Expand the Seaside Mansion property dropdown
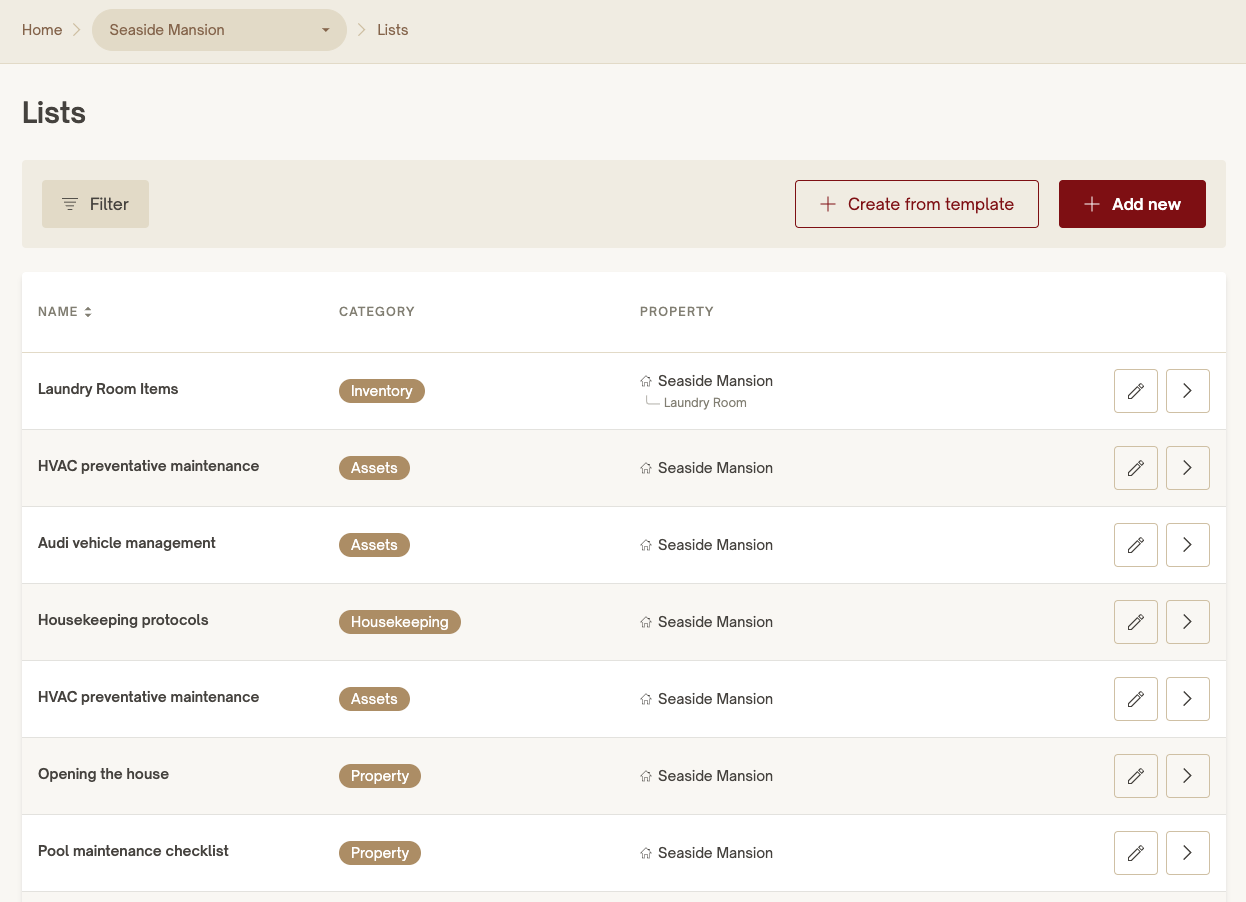The width and height of the screenshot is (1246, 902). (x=219, y=30)
